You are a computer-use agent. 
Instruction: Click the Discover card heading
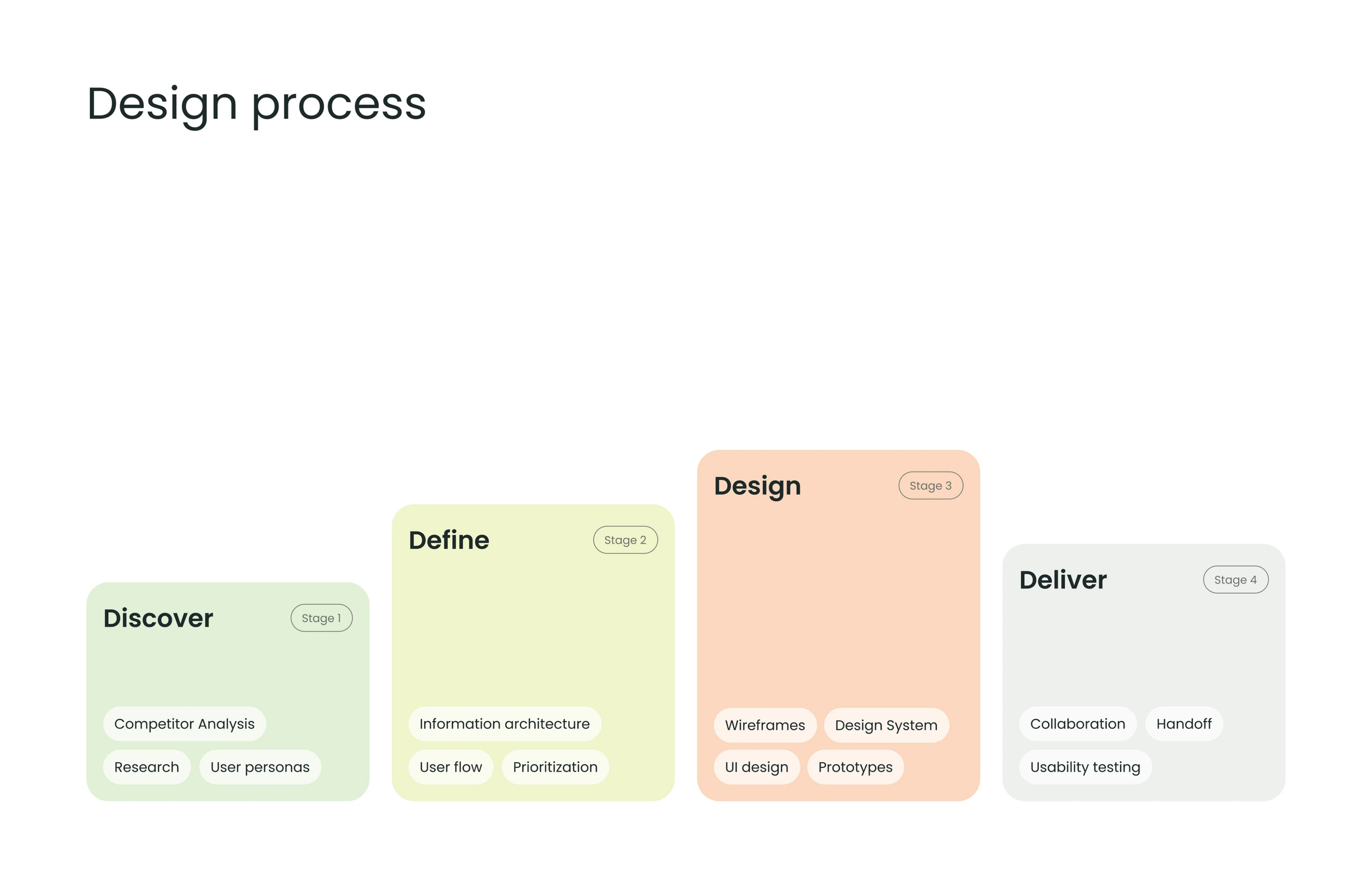pyautogui.click(x=158, y=618)
